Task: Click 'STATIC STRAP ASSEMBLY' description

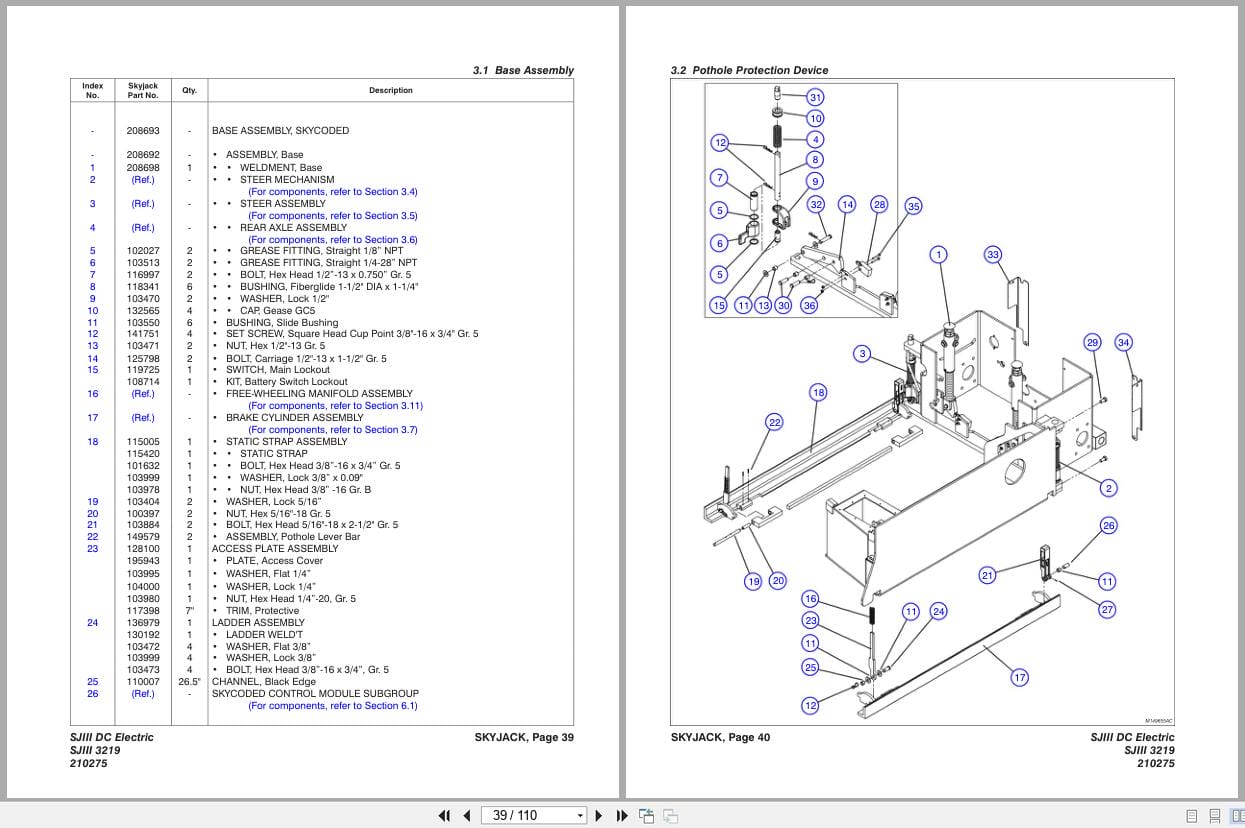Action: click(x=286, y=442)
